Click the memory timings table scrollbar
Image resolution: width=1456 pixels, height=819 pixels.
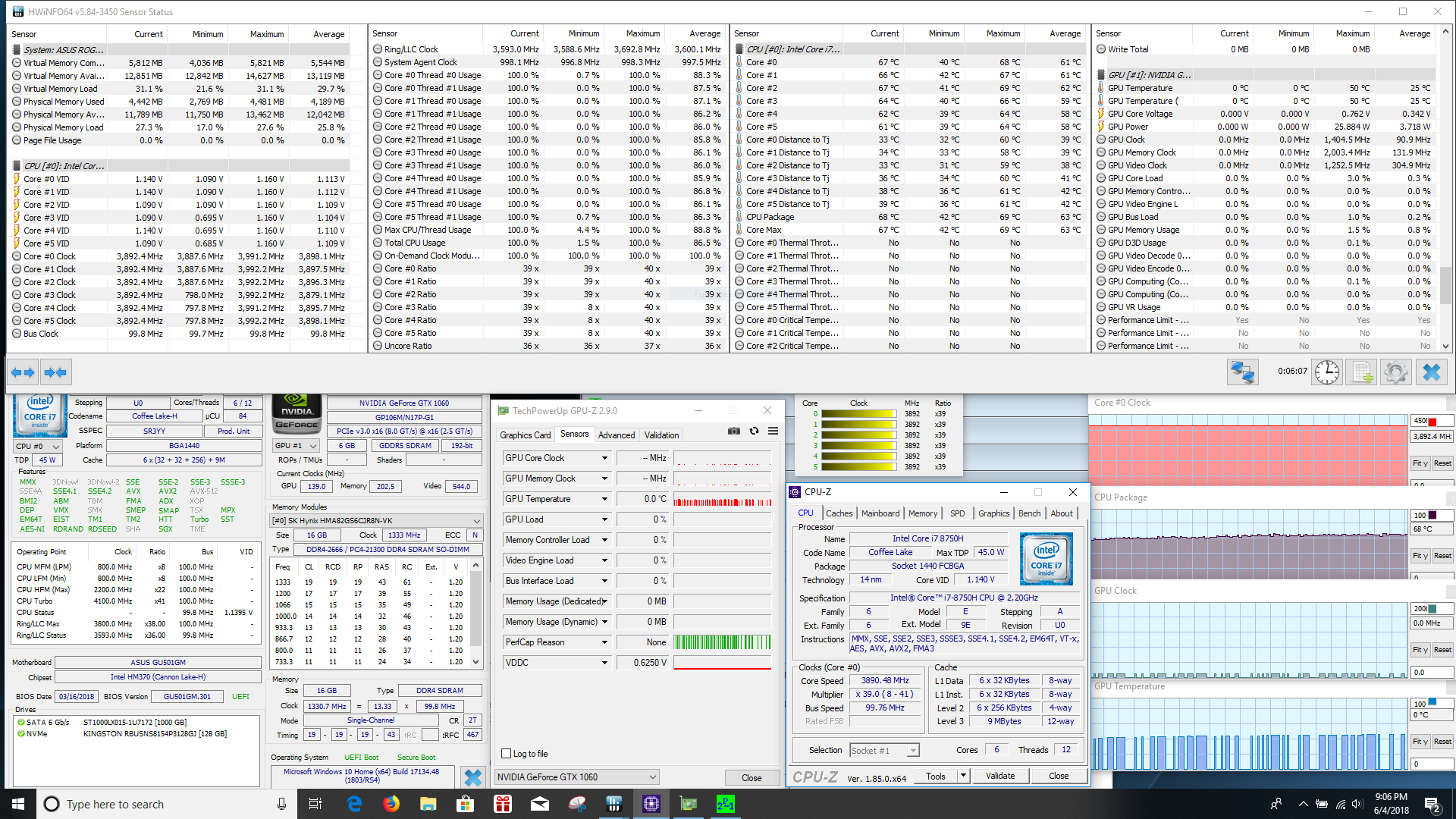476,613
